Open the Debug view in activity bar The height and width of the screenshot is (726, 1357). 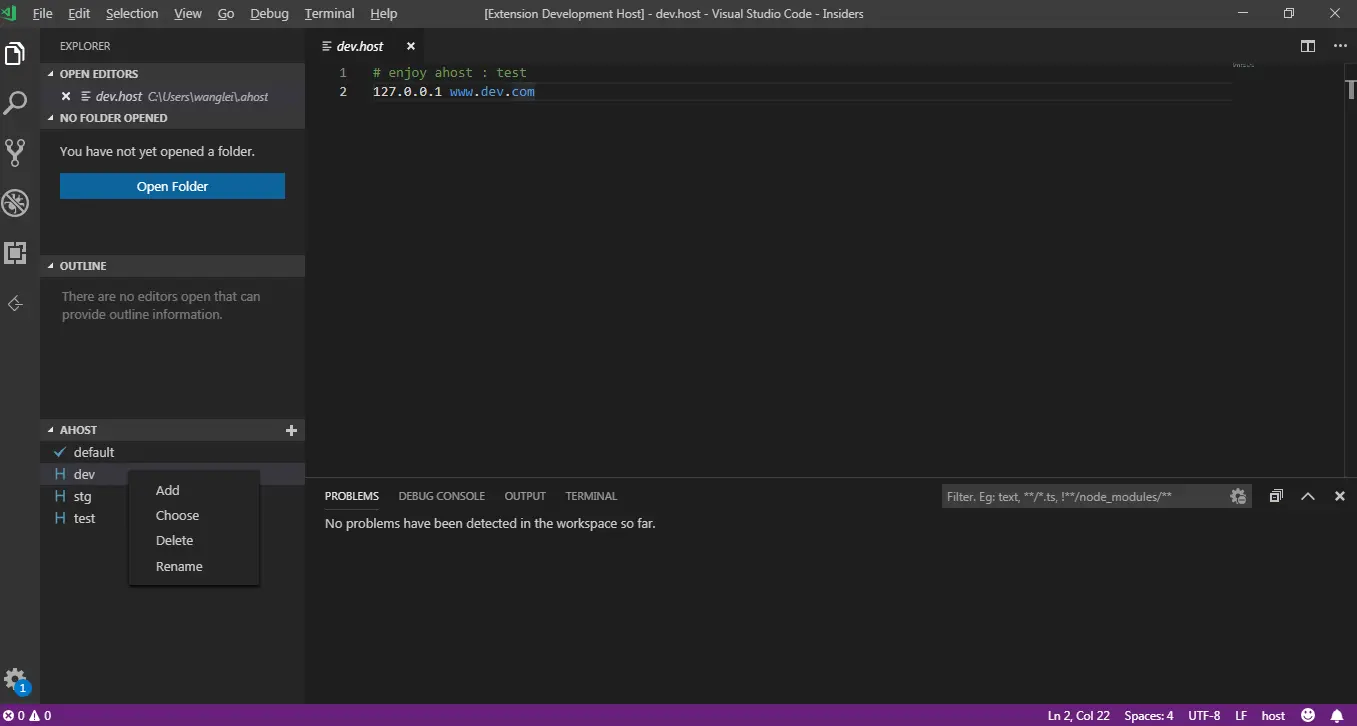click(15, 203)
